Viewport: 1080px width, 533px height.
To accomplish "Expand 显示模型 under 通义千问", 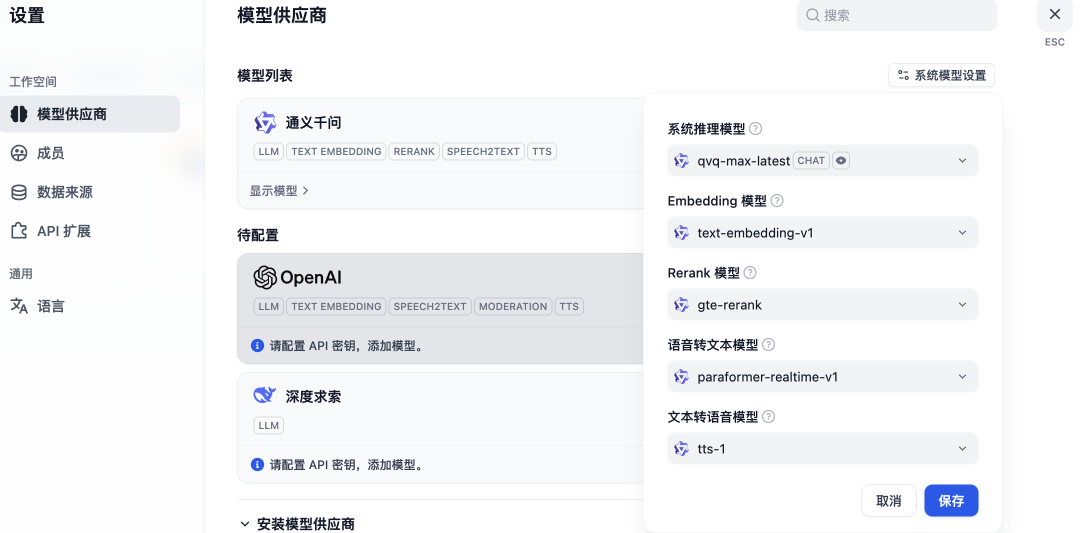I will coord(279,191).
